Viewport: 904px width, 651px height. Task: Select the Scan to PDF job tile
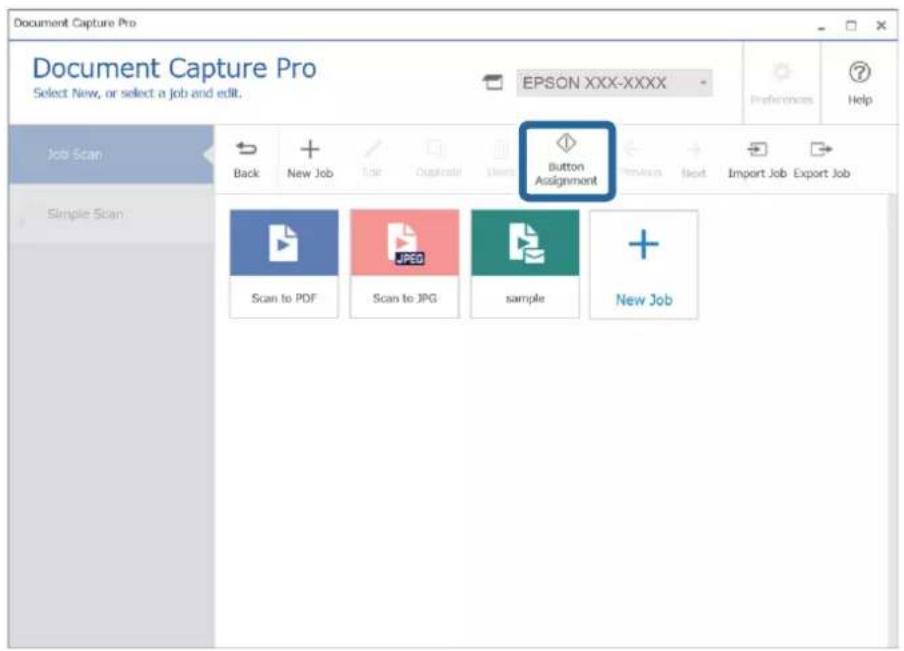[284, 264]
